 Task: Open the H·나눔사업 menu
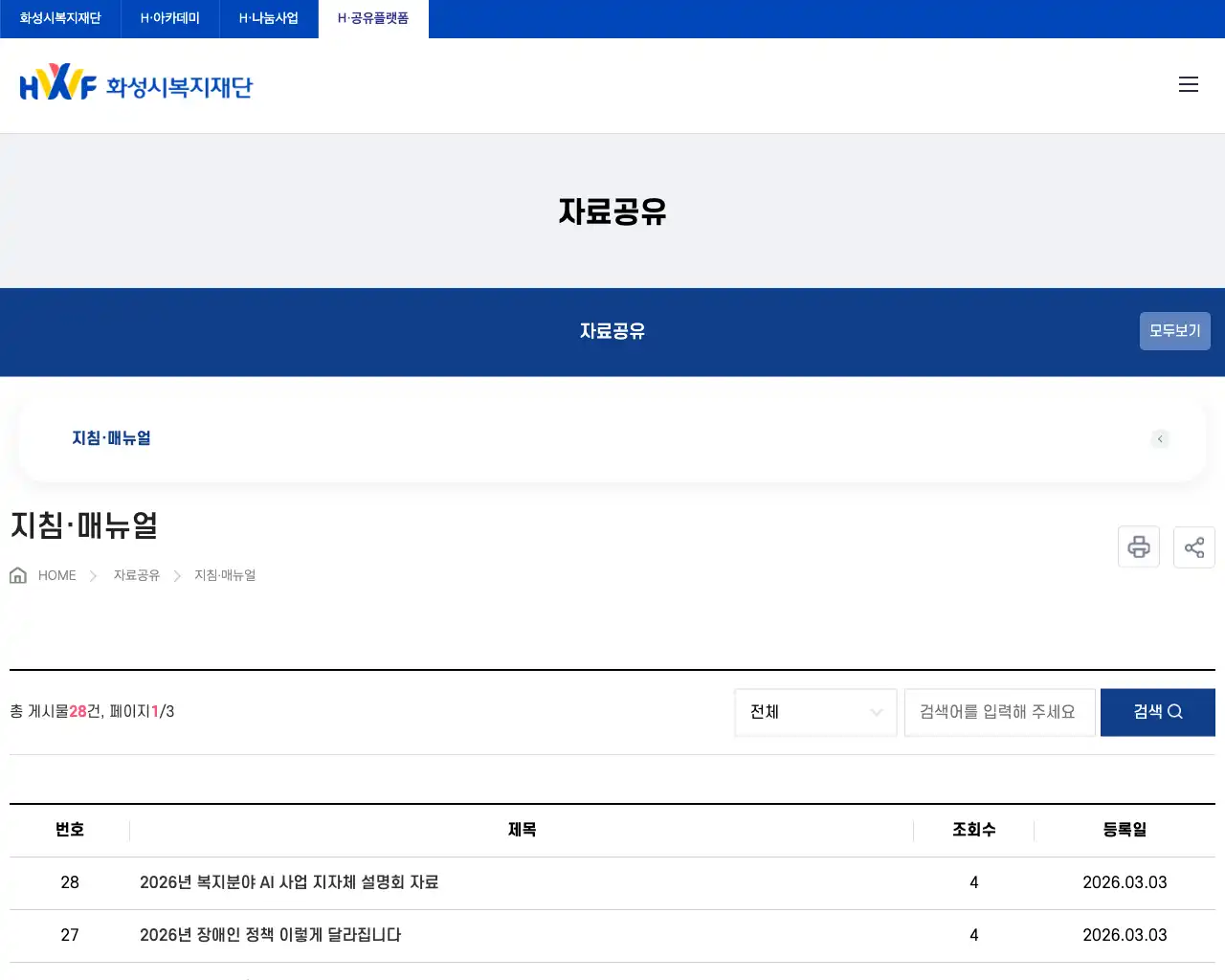pyautogui.click(x=269, y=18)
